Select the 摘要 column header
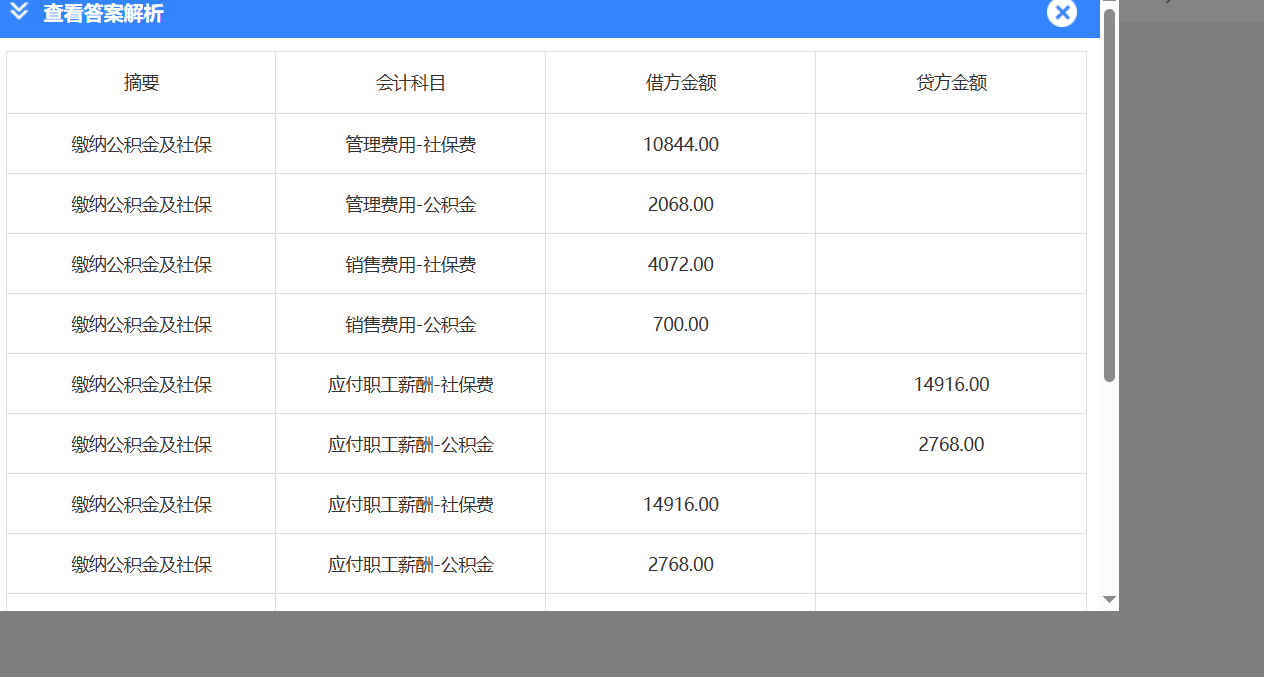This screenshot has height=677, width=1264. point(141,83)
